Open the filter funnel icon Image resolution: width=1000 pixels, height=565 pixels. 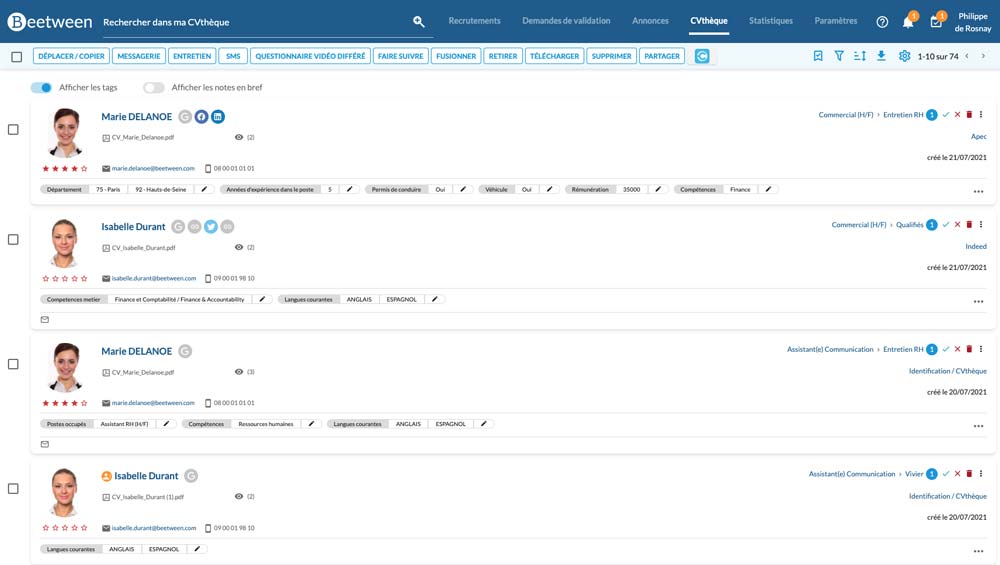pos(839,56)
